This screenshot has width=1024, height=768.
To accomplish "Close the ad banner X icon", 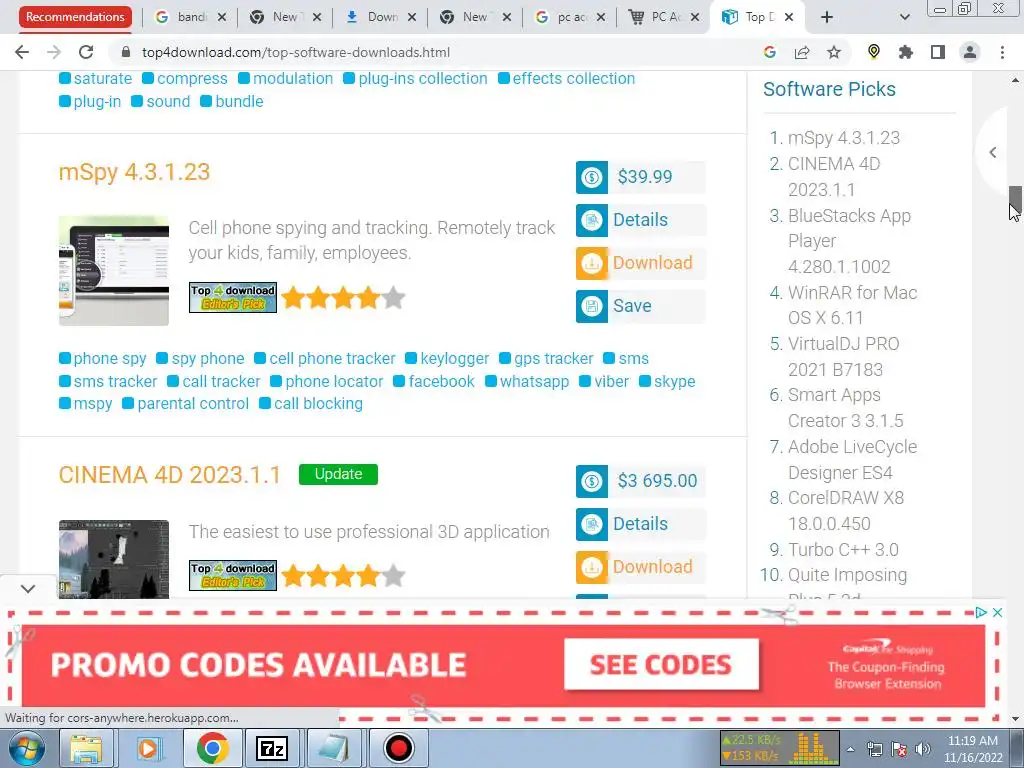I will point(997,613).
